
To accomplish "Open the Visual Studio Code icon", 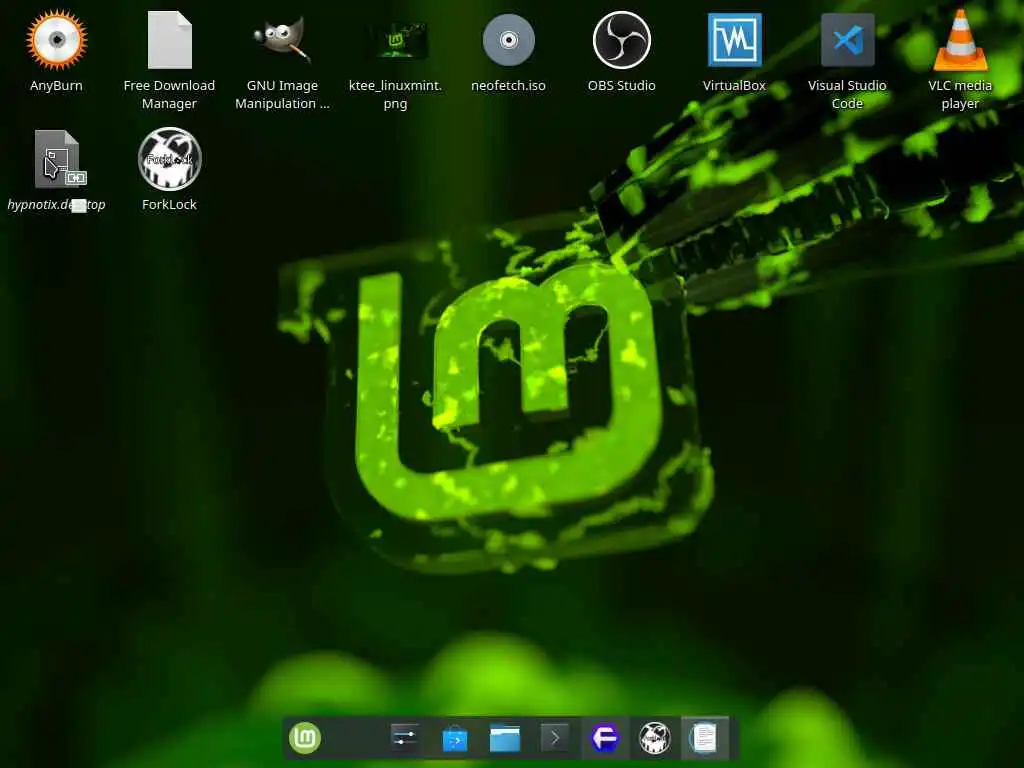I will (848, 40).
